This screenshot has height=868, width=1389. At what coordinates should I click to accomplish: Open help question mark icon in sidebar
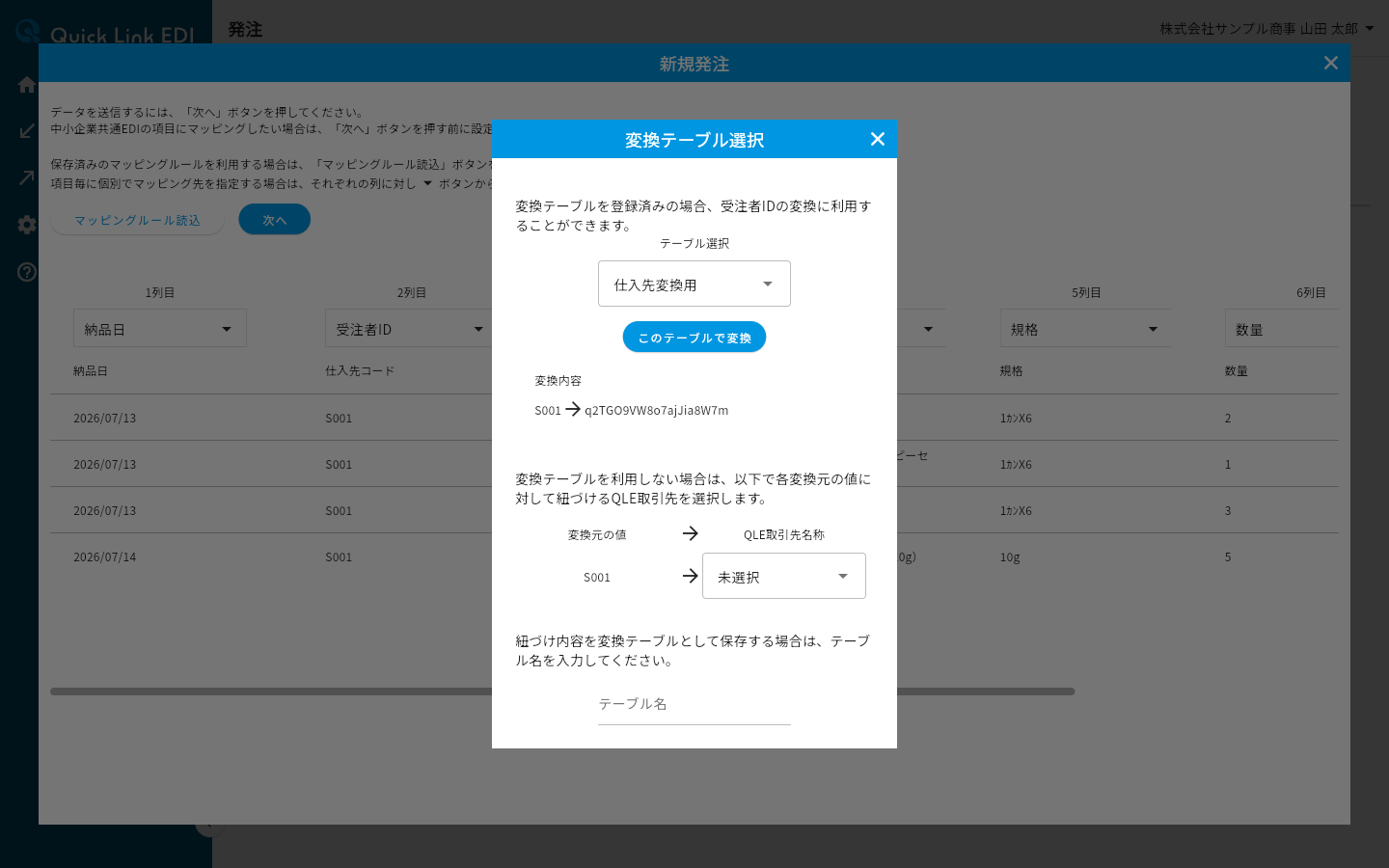click(27, 272)
